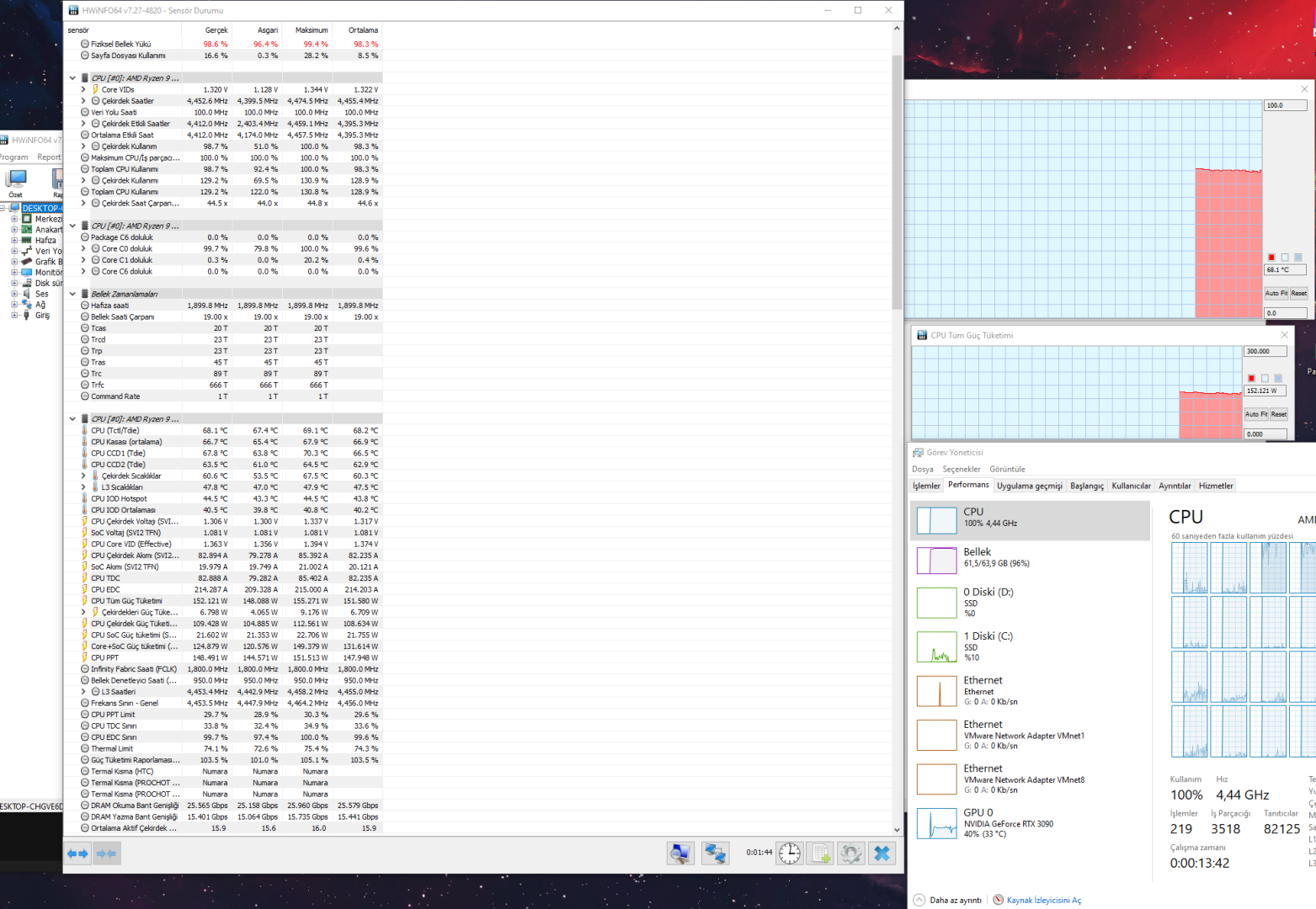Screen dimensions: 1316x909
Task: Open the network computers remote sensor icon
Action: (716, 853)
